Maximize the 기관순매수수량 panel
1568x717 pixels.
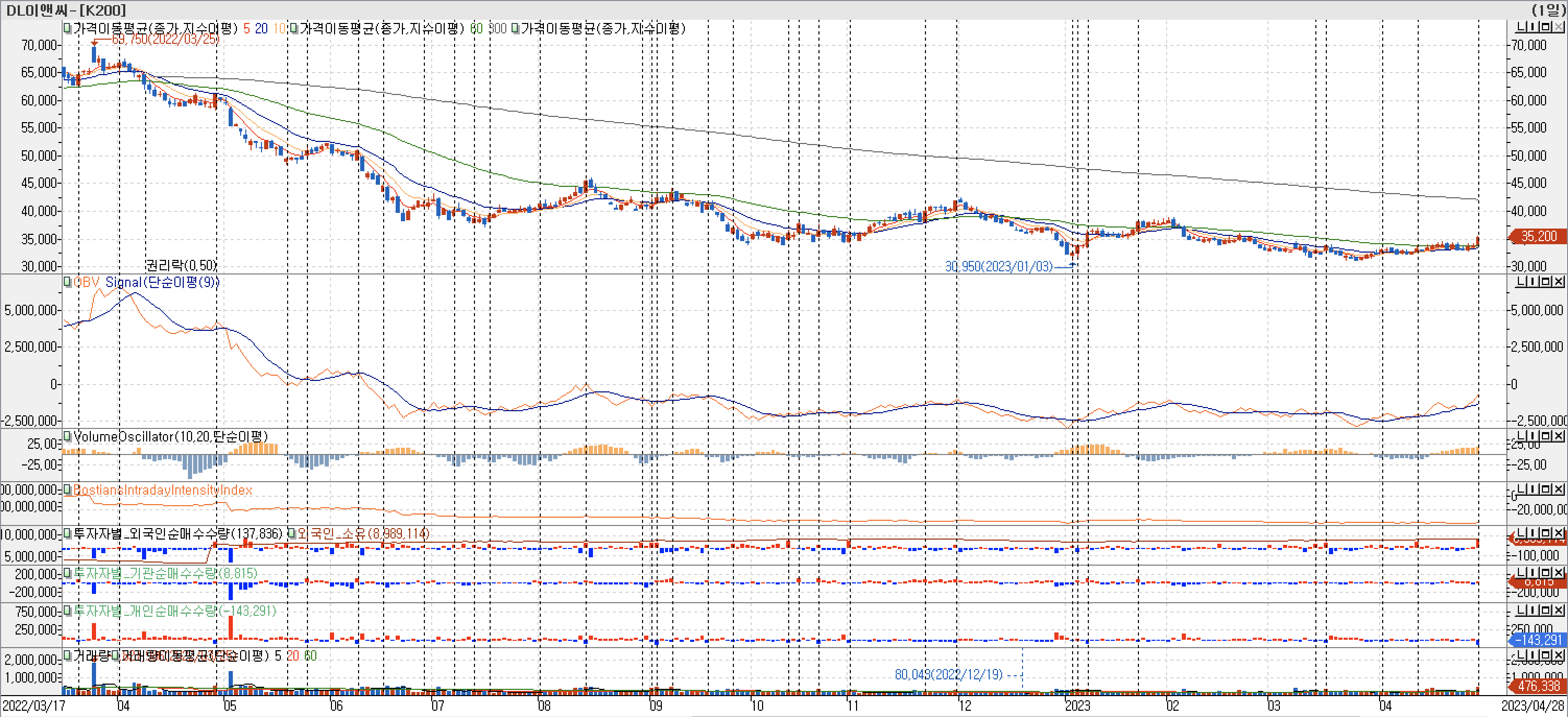tap(1547, 572)
